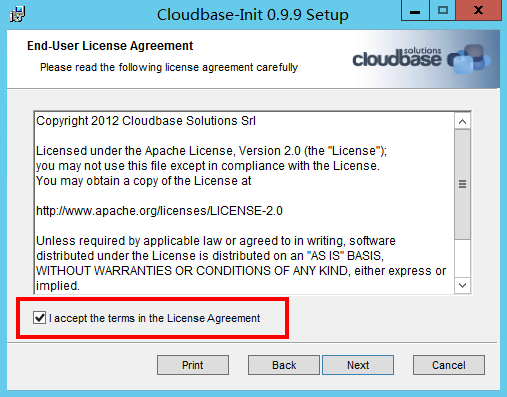Click the license scrollbar down arrow
The image size is (507, 397).
point(462,285)
